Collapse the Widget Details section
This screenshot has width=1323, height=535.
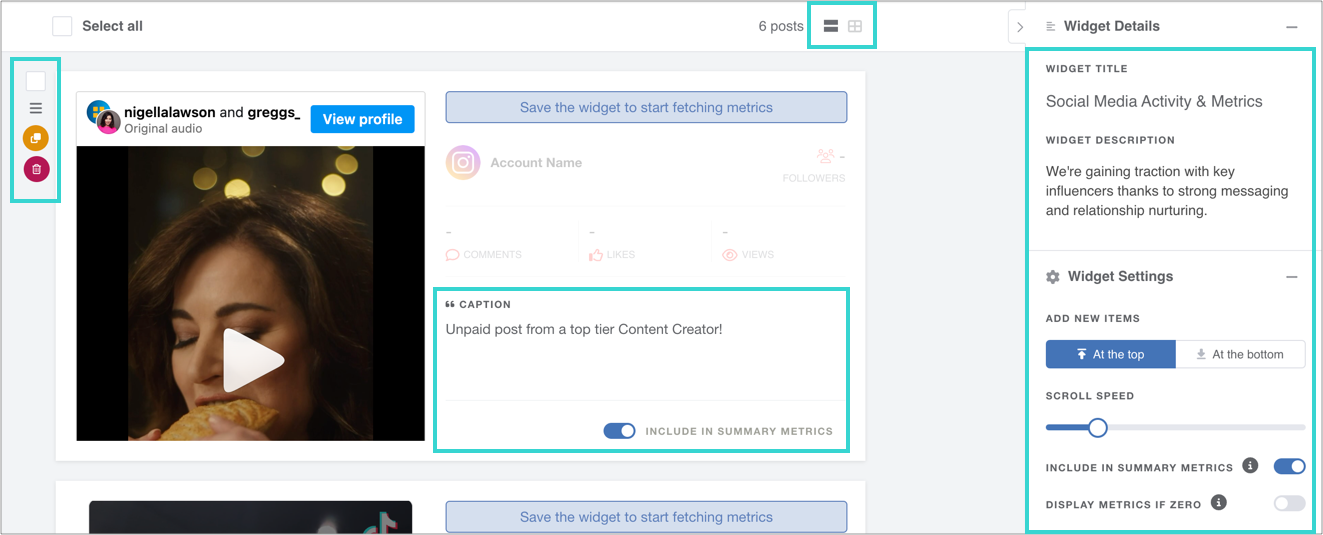tap(1292, 27)
